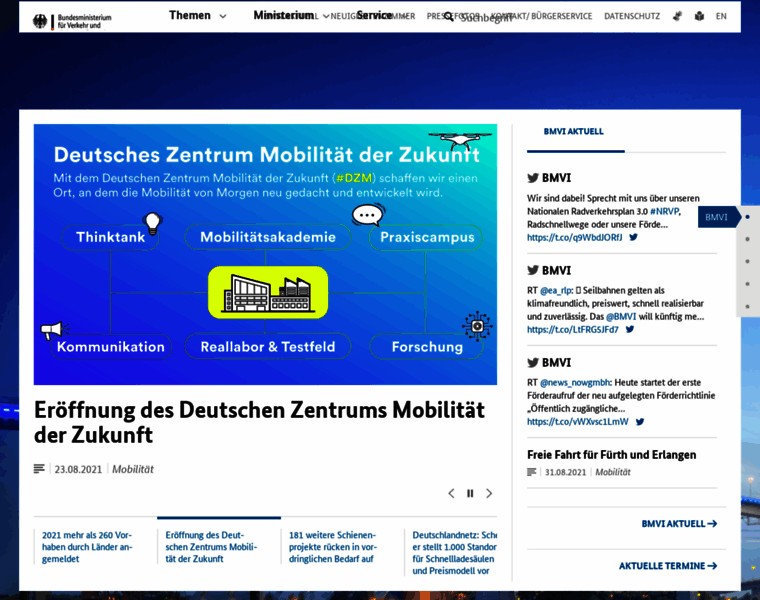Open the @BMVI mention link

[621, 316]
